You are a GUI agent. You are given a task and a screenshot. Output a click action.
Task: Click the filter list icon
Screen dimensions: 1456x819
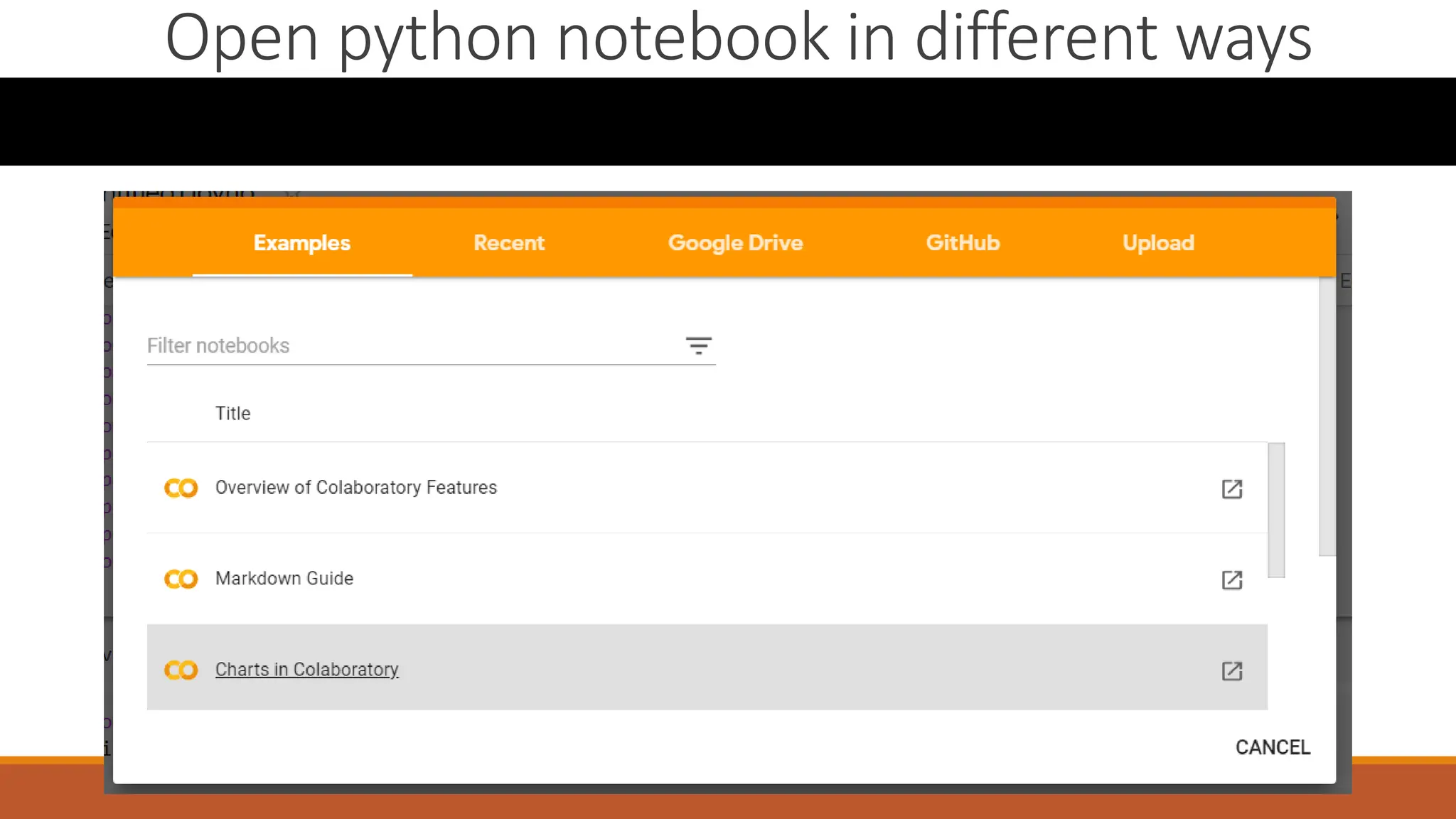[698, 346]
